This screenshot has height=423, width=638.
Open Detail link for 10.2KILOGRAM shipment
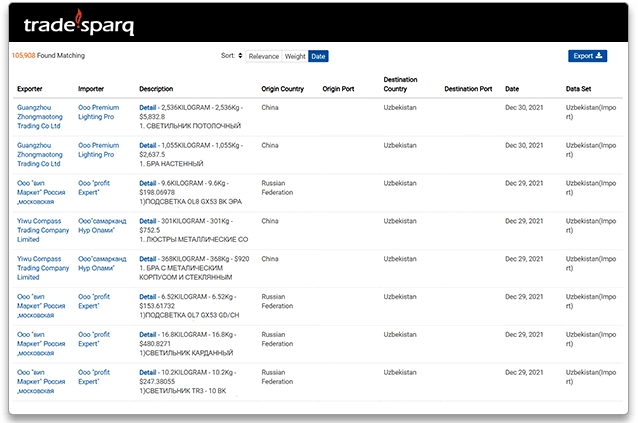pyautogui.click(x=148, y=373)
